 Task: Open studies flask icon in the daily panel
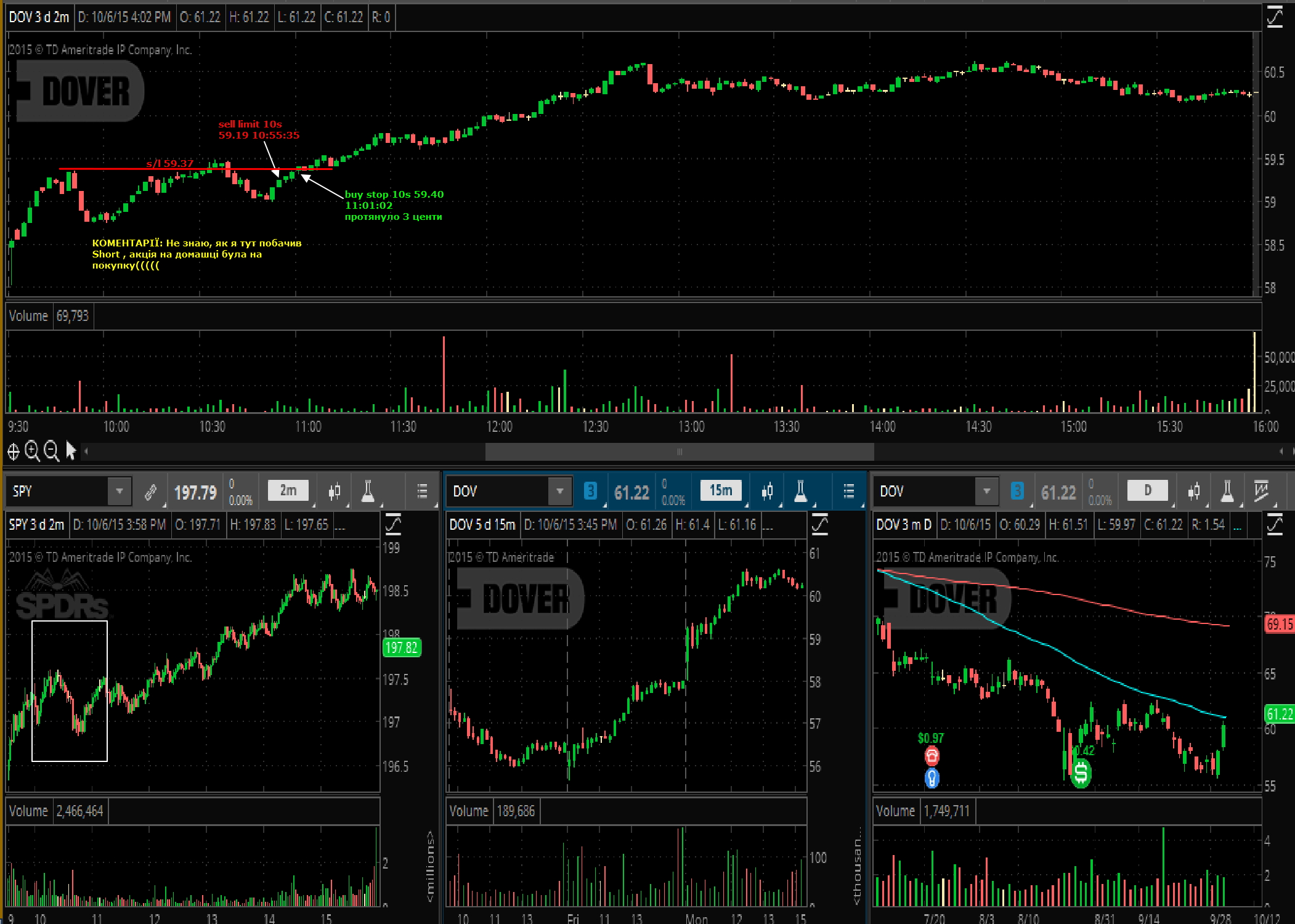tap(1227, 491)
